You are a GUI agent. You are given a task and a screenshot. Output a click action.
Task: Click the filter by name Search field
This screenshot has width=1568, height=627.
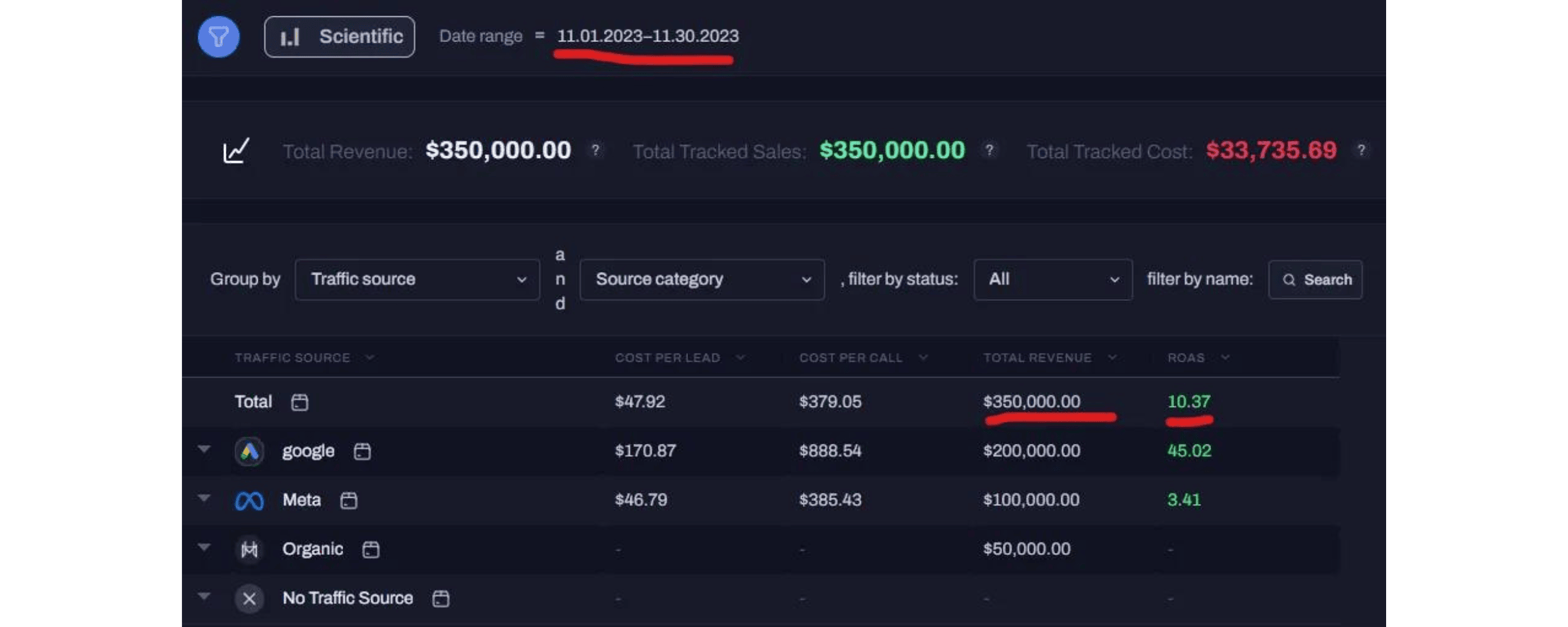[x=1316, y=280]
